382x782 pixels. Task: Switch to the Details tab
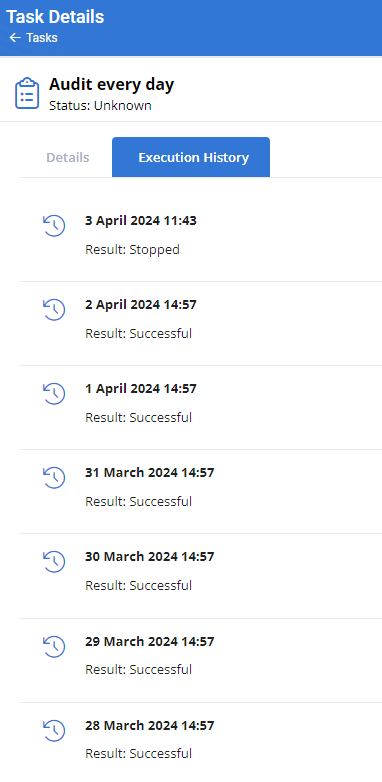pos(68,158)
